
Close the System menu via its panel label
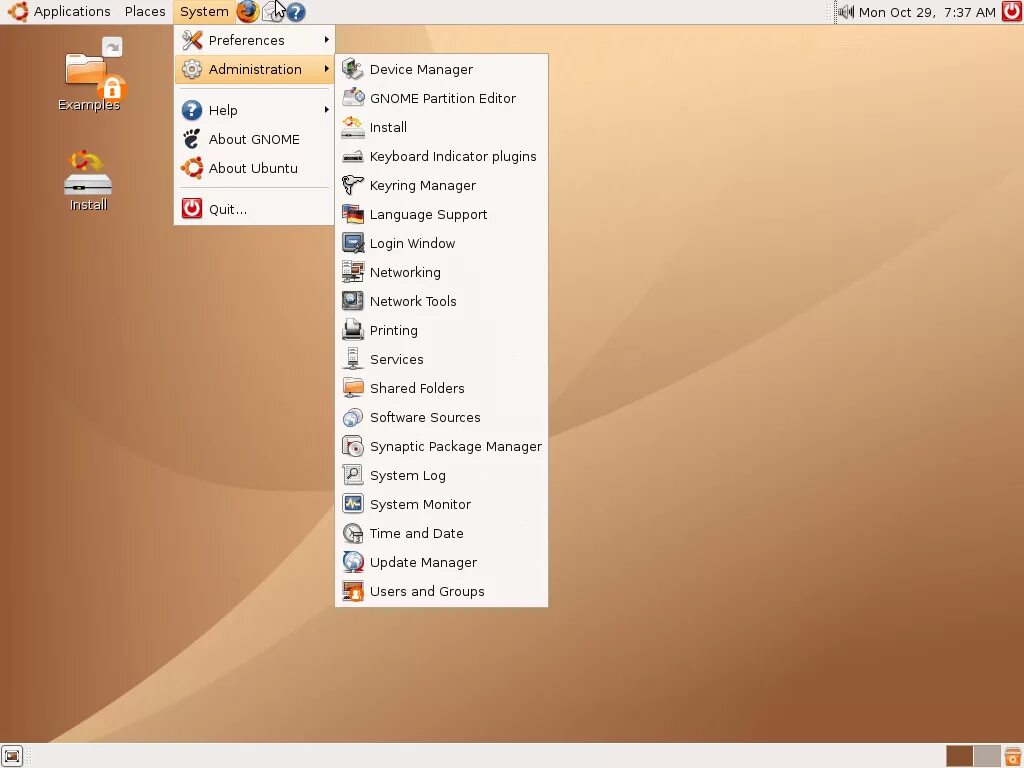[204, 12]
